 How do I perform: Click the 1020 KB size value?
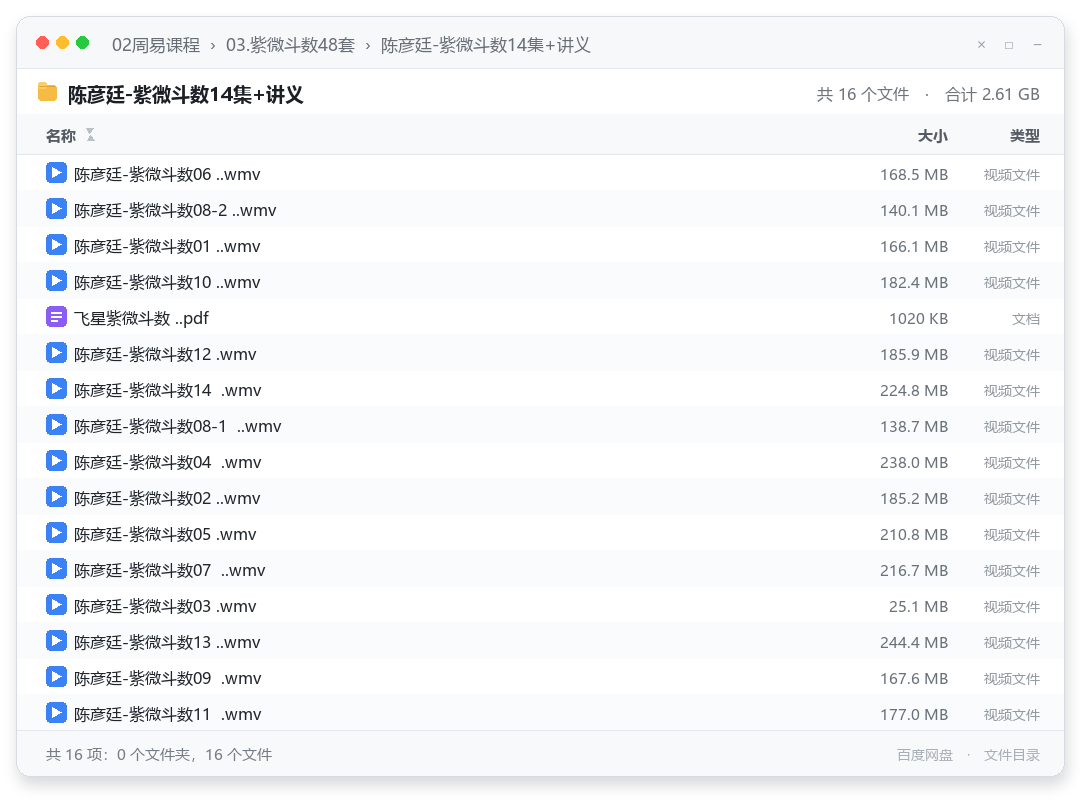tap(918, 318)
